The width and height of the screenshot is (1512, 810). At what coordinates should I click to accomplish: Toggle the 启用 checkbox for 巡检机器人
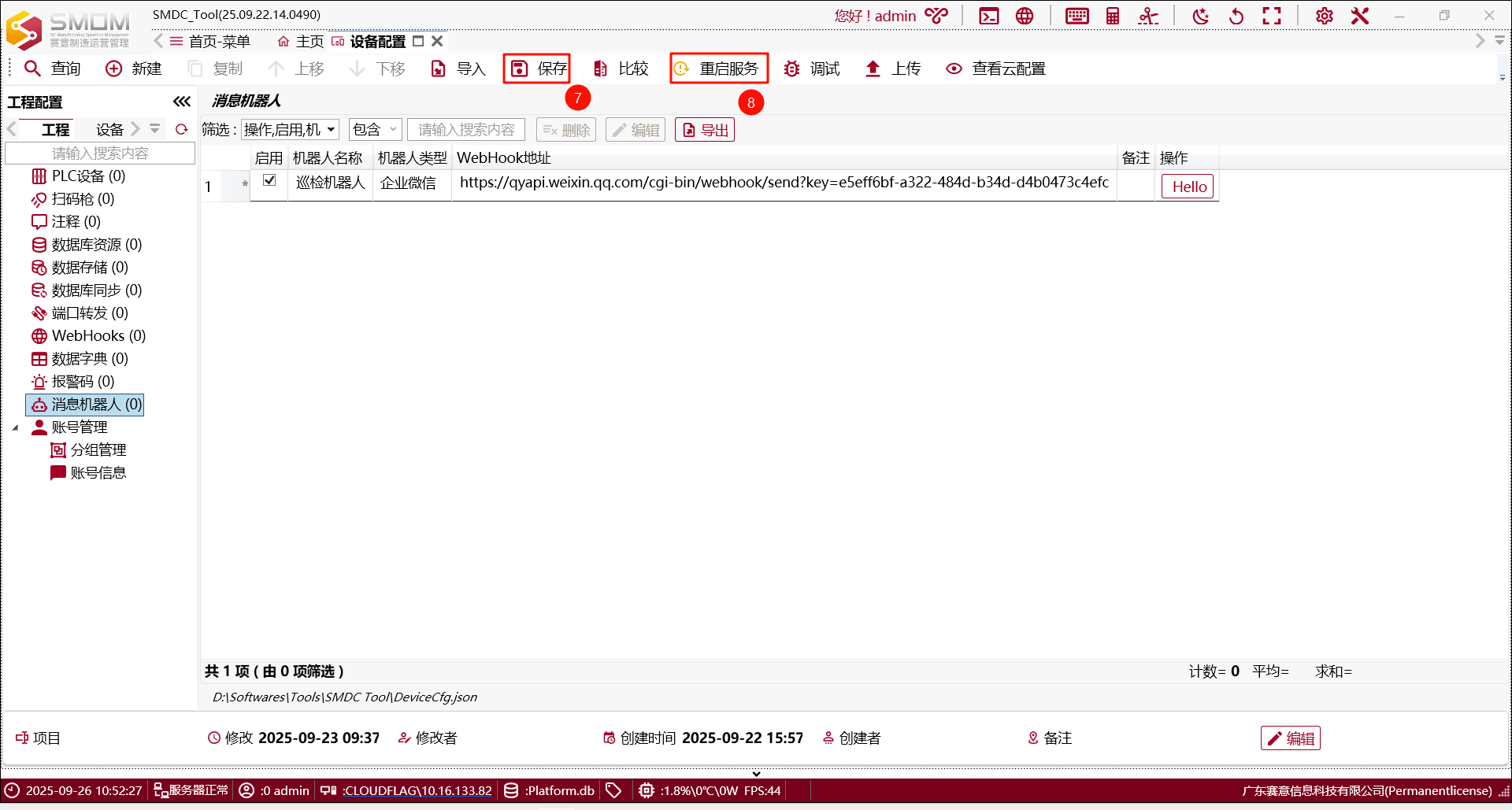point(269,180)
